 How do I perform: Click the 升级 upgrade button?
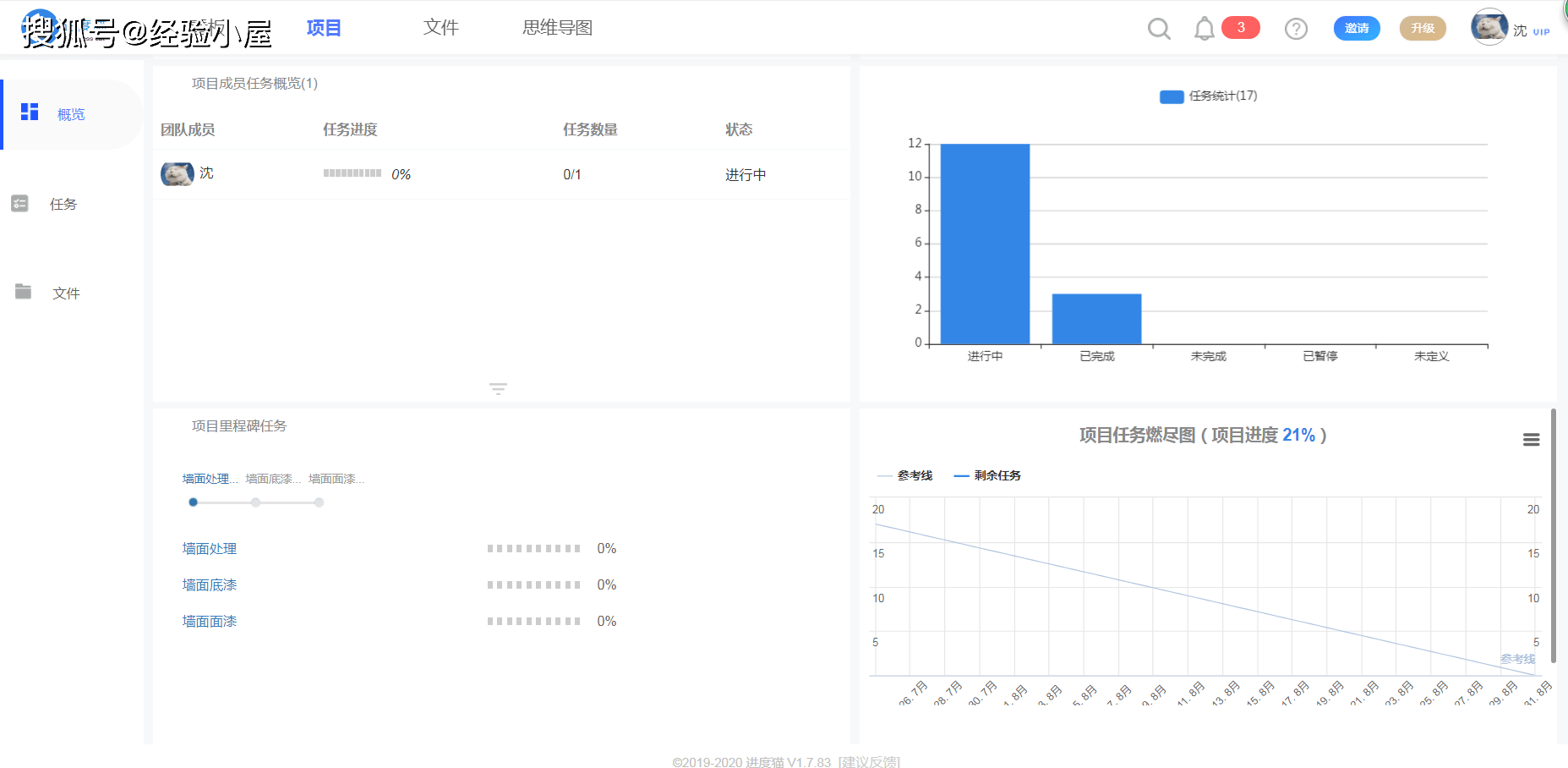click(x=1422, y=28)
